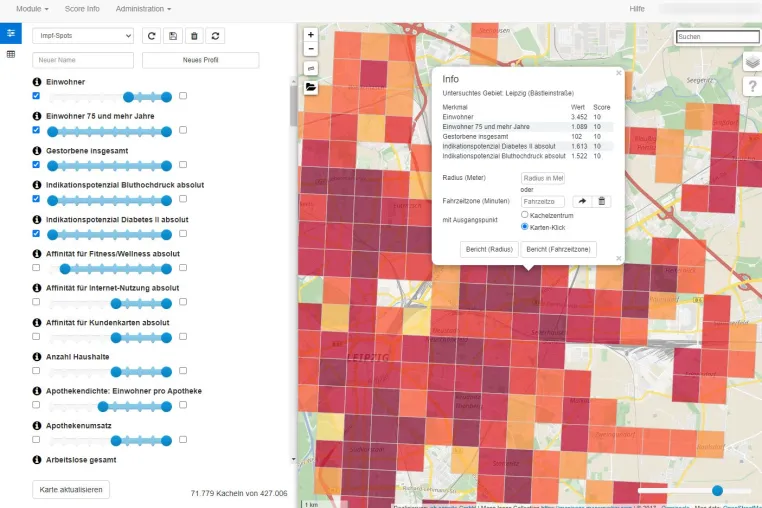Open the map layers icon
Viewport: 762px width, 508px height.
click(752, 62)
